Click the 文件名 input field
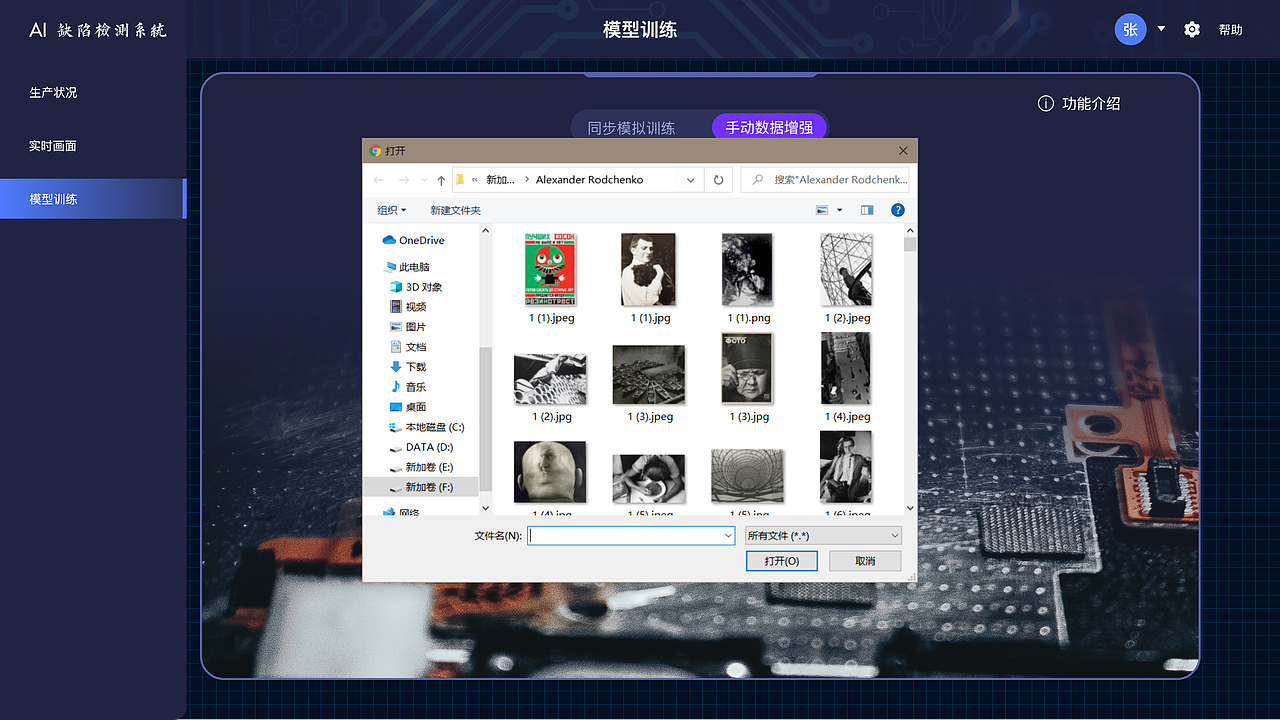The height and width of the screenshot is (720, 1280). click(x=631, y=535)
